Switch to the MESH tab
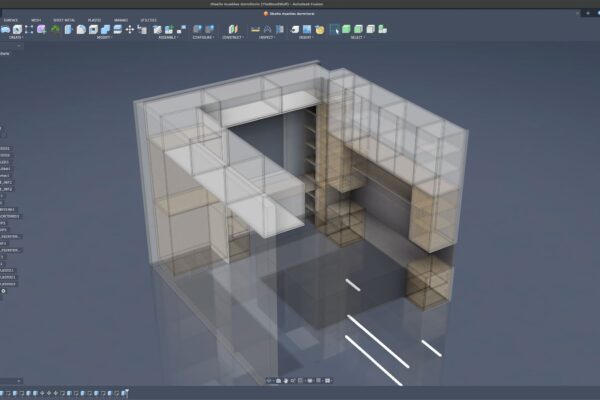The width and height of the screenshot is (600, 400). (36, 20)
